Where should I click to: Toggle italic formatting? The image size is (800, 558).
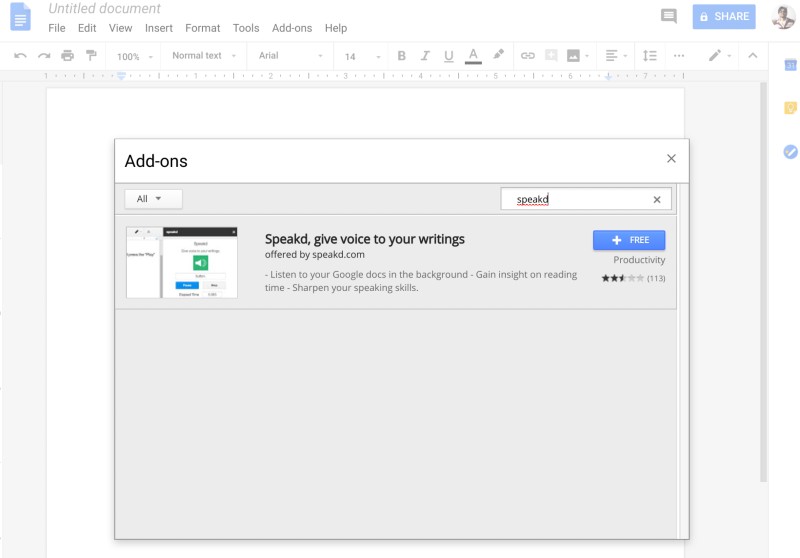click(x=425, y=56)
